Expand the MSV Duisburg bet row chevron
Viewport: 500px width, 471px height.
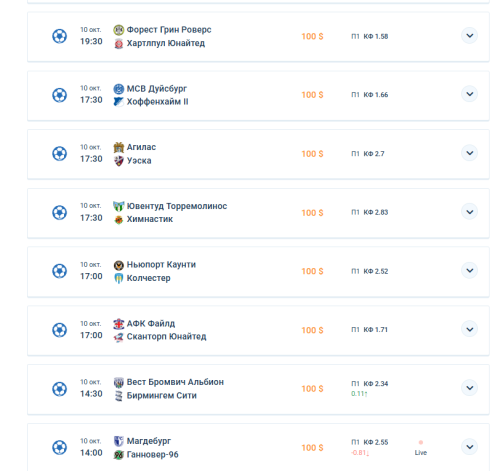(x=470, y=94)
